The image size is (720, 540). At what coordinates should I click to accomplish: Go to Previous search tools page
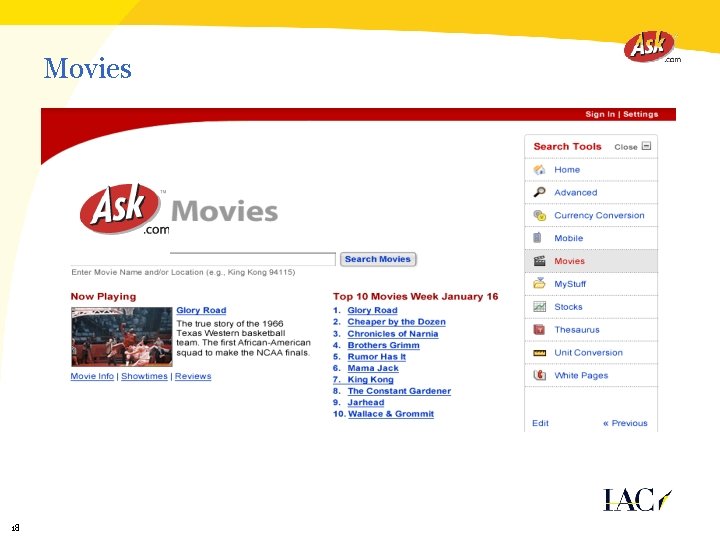tap(625, 423)
